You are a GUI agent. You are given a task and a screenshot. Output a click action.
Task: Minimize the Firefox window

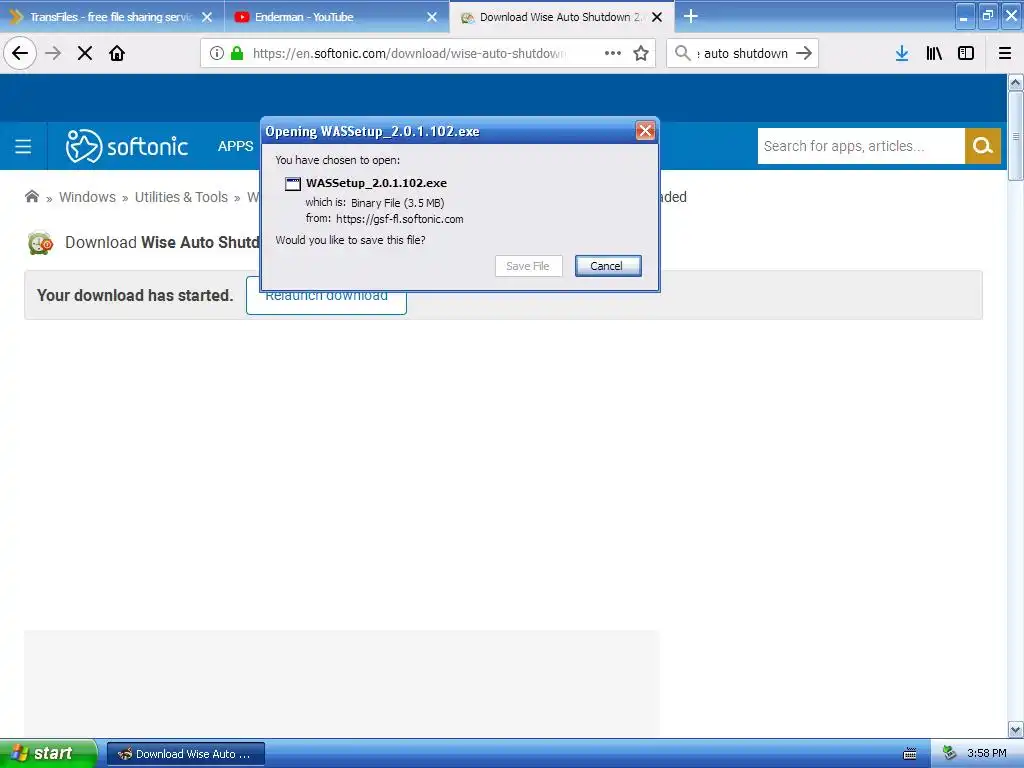965,16
